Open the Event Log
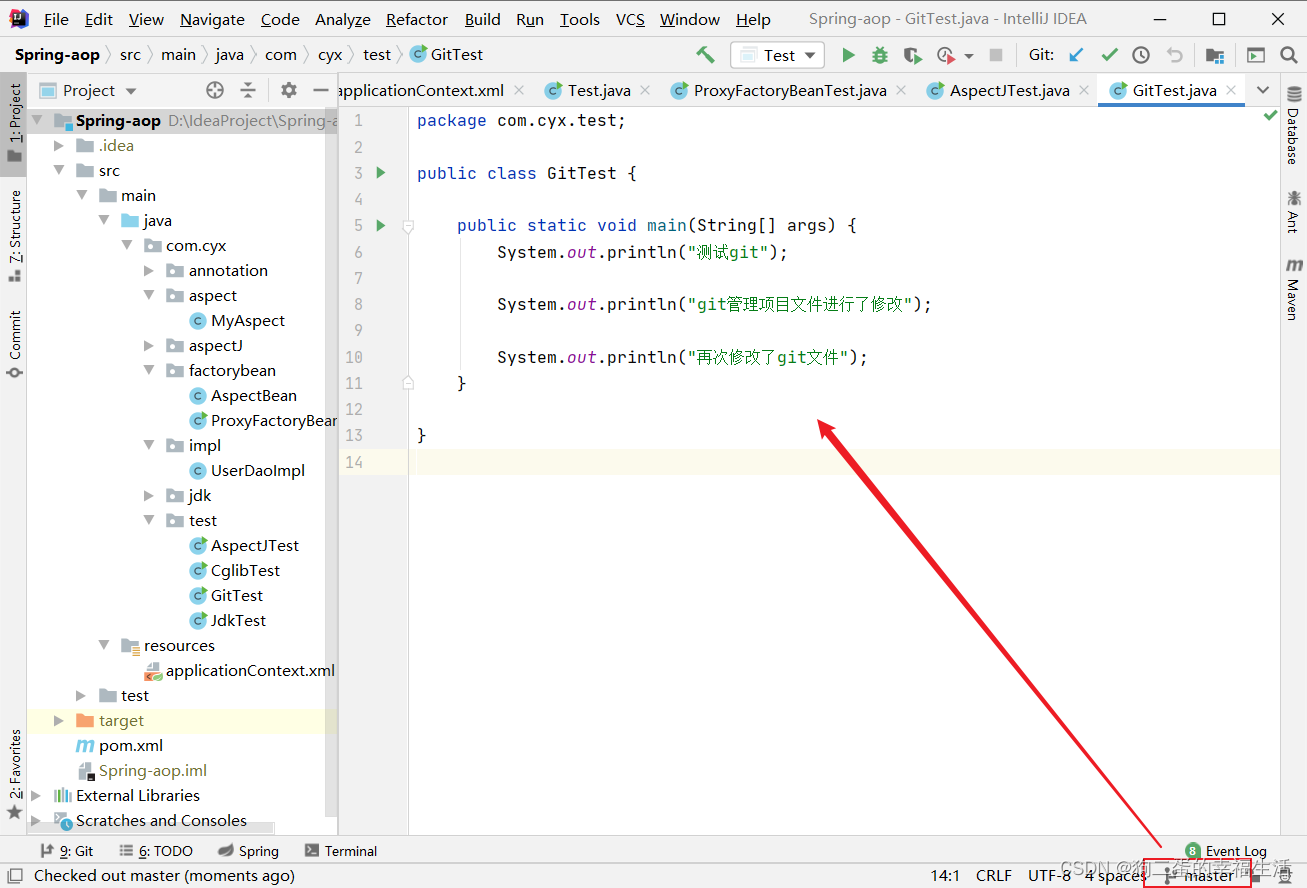 (1225, 851)
